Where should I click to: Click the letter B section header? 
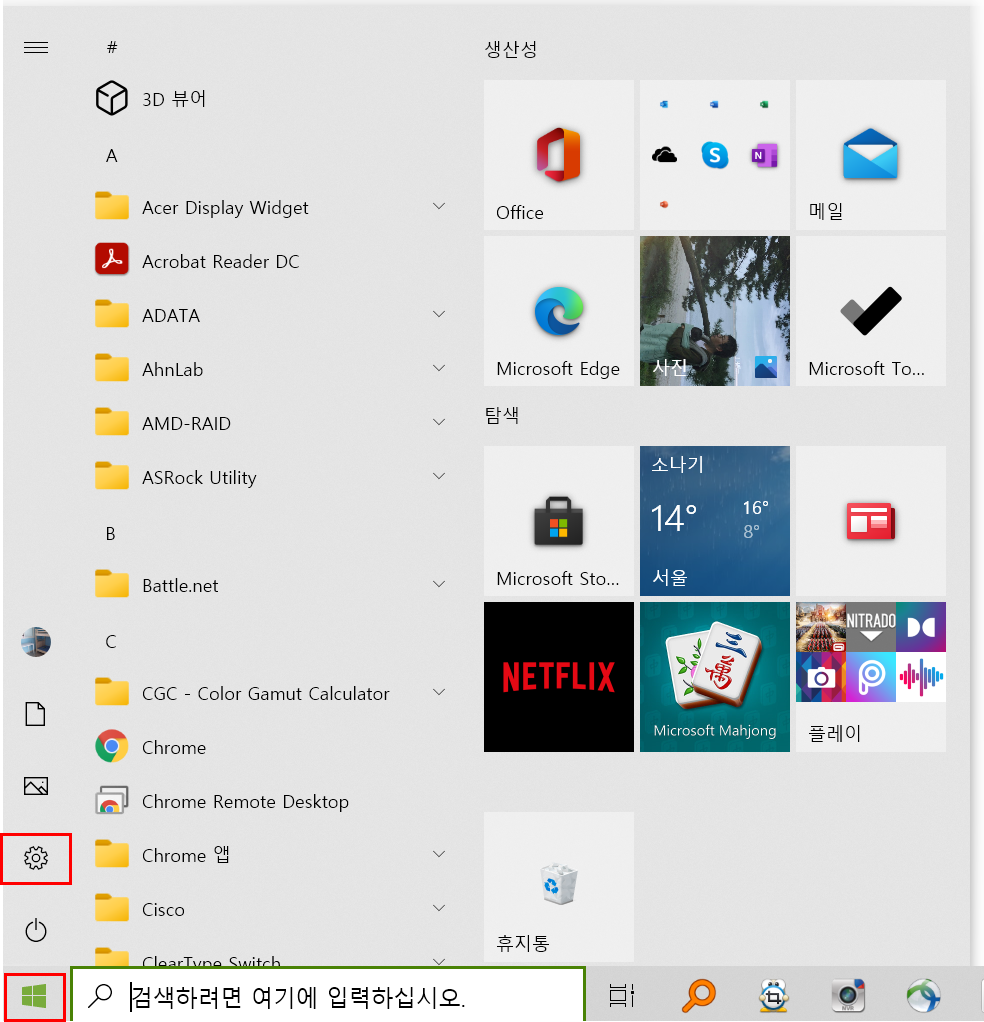point(111,534)
